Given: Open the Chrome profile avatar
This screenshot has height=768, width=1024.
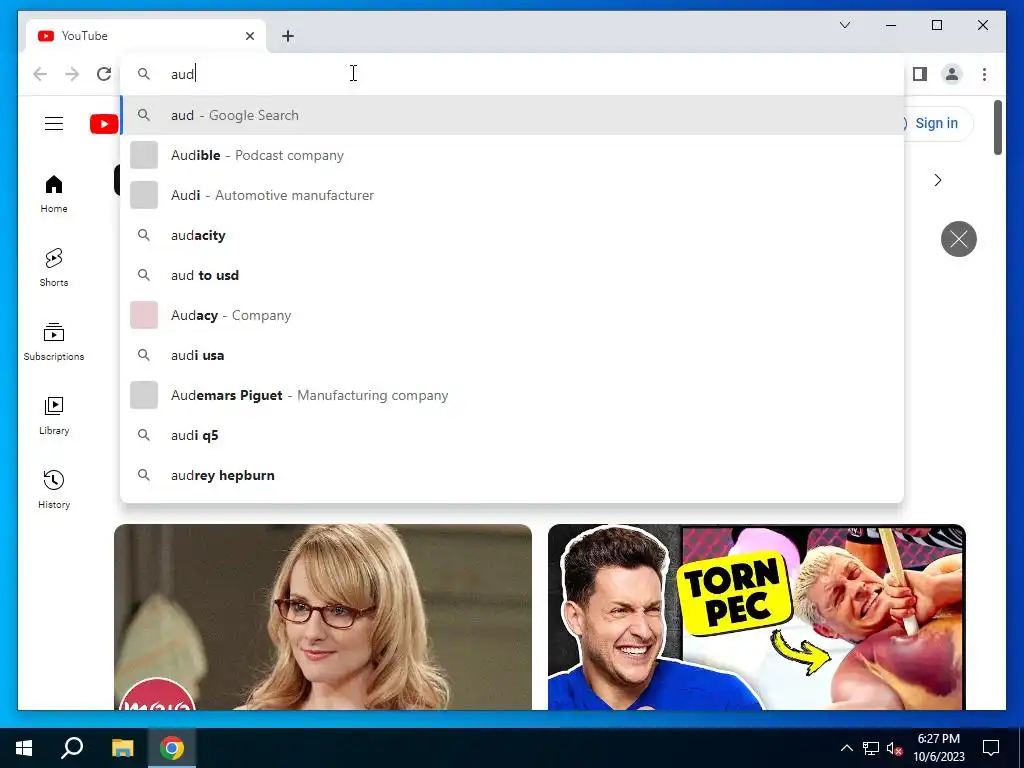Looking at the screenshot, I should (952, 74).
